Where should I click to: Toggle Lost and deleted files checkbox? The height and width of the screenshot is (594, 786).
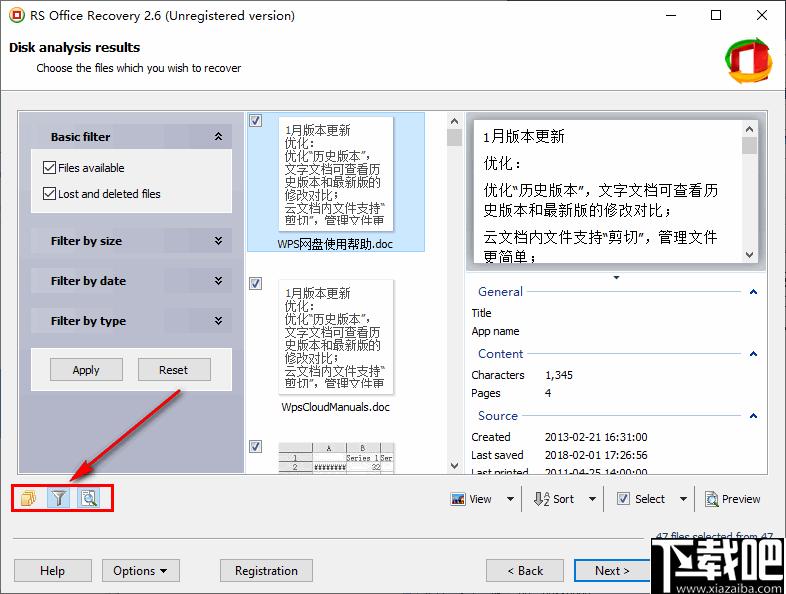[x=50, y=194]
